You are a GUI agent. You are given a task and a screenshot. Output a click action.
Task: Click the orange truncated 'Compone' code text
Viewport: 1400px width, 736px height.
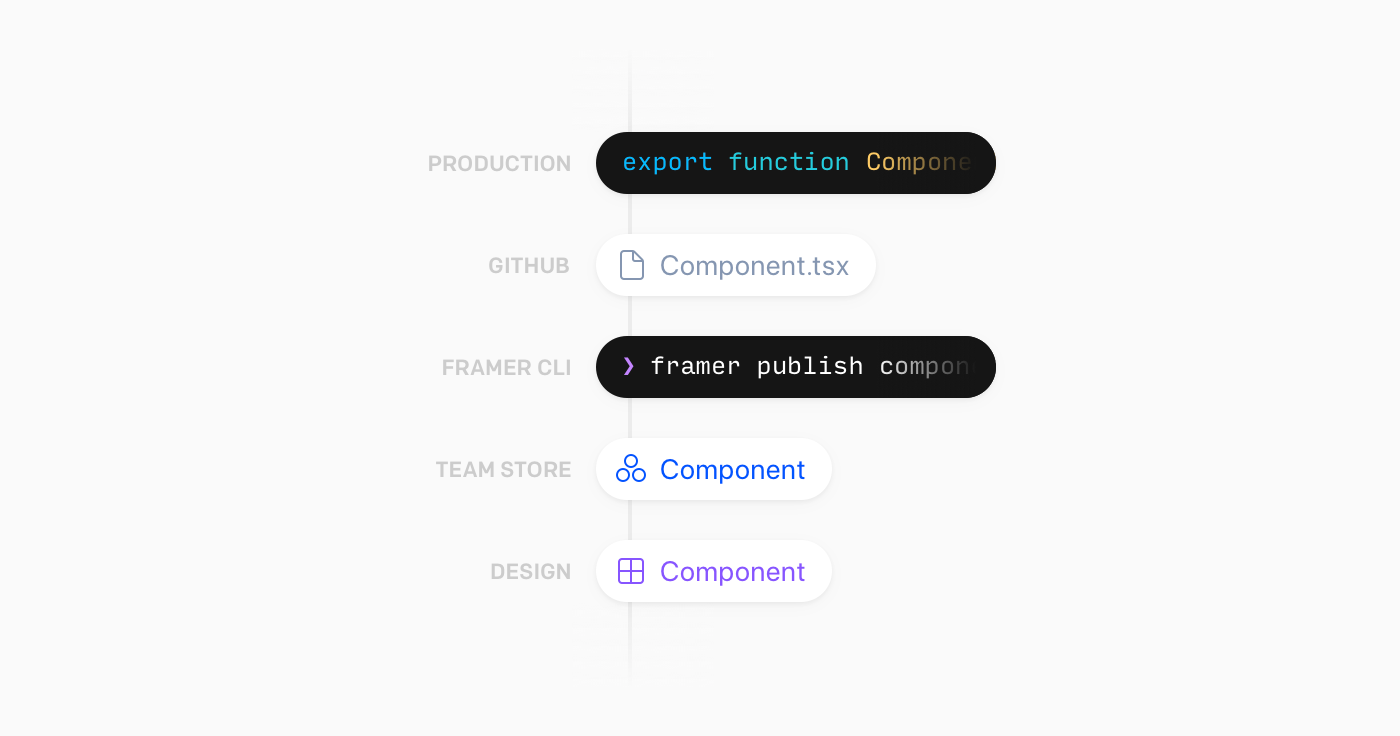coord(918,162)
